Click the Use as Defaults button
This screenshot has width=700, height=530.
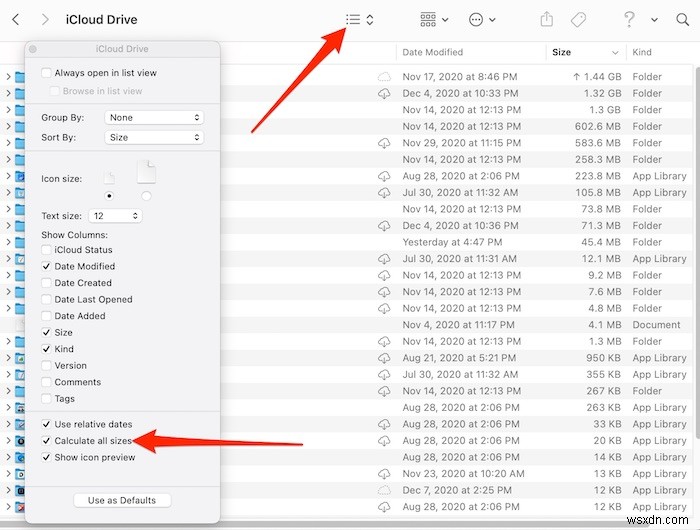pos(122,500)
